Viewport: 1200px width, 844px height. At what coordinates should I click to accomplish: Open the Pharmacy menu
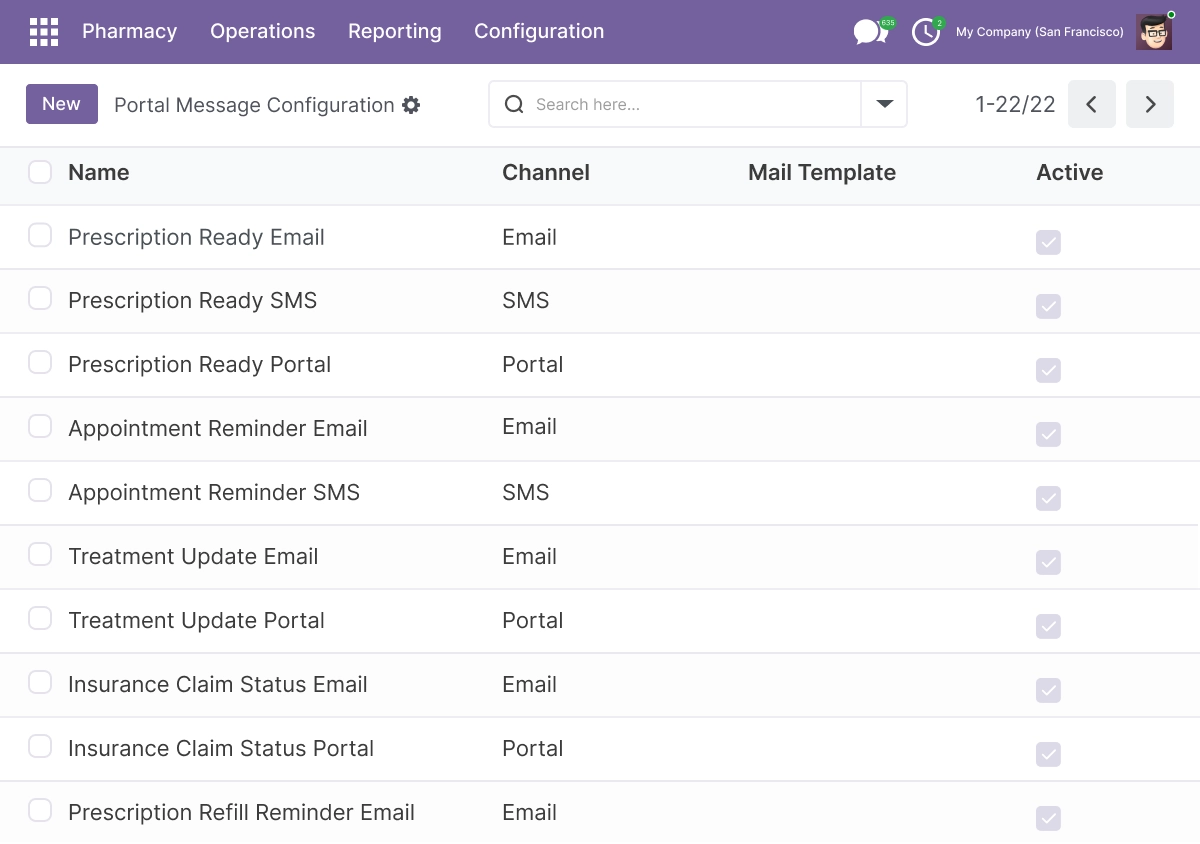(x=130, y=32)
